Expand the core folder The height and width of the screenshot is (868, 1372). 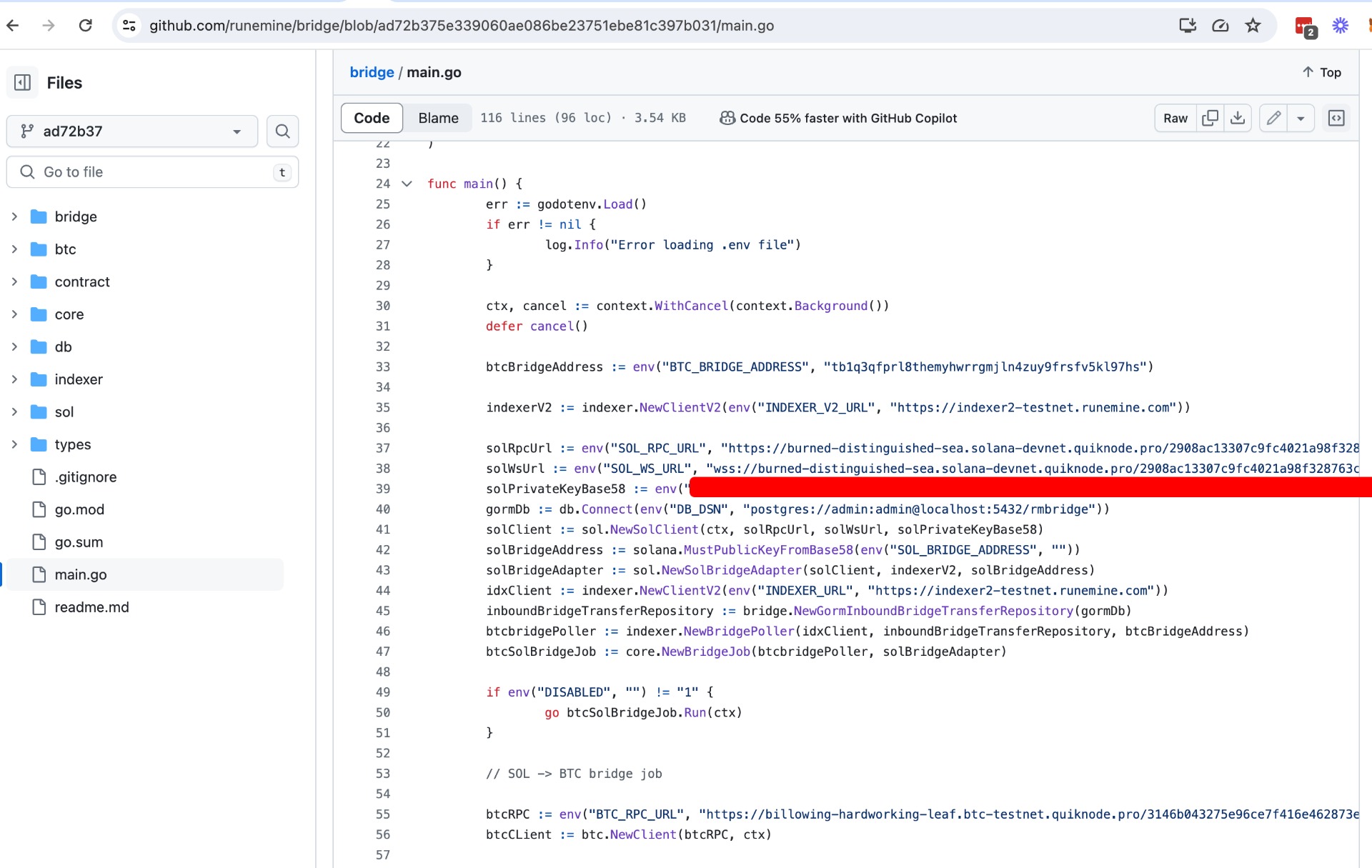(14, 314)
